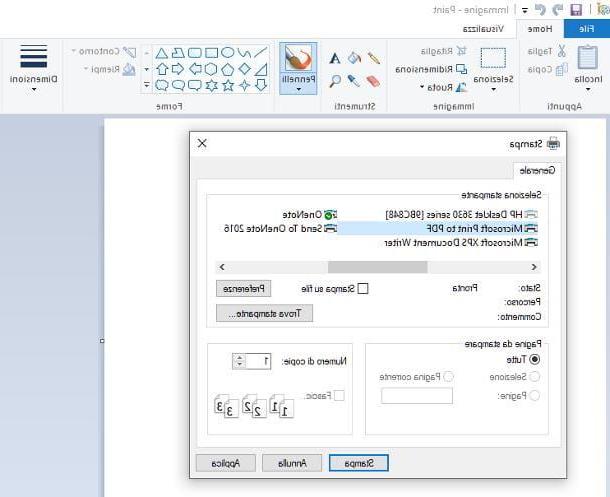The width and height of the screenshot is (610, 497).
Task: Expand the Forme shapes gallery more arrow
Action: 147,84
